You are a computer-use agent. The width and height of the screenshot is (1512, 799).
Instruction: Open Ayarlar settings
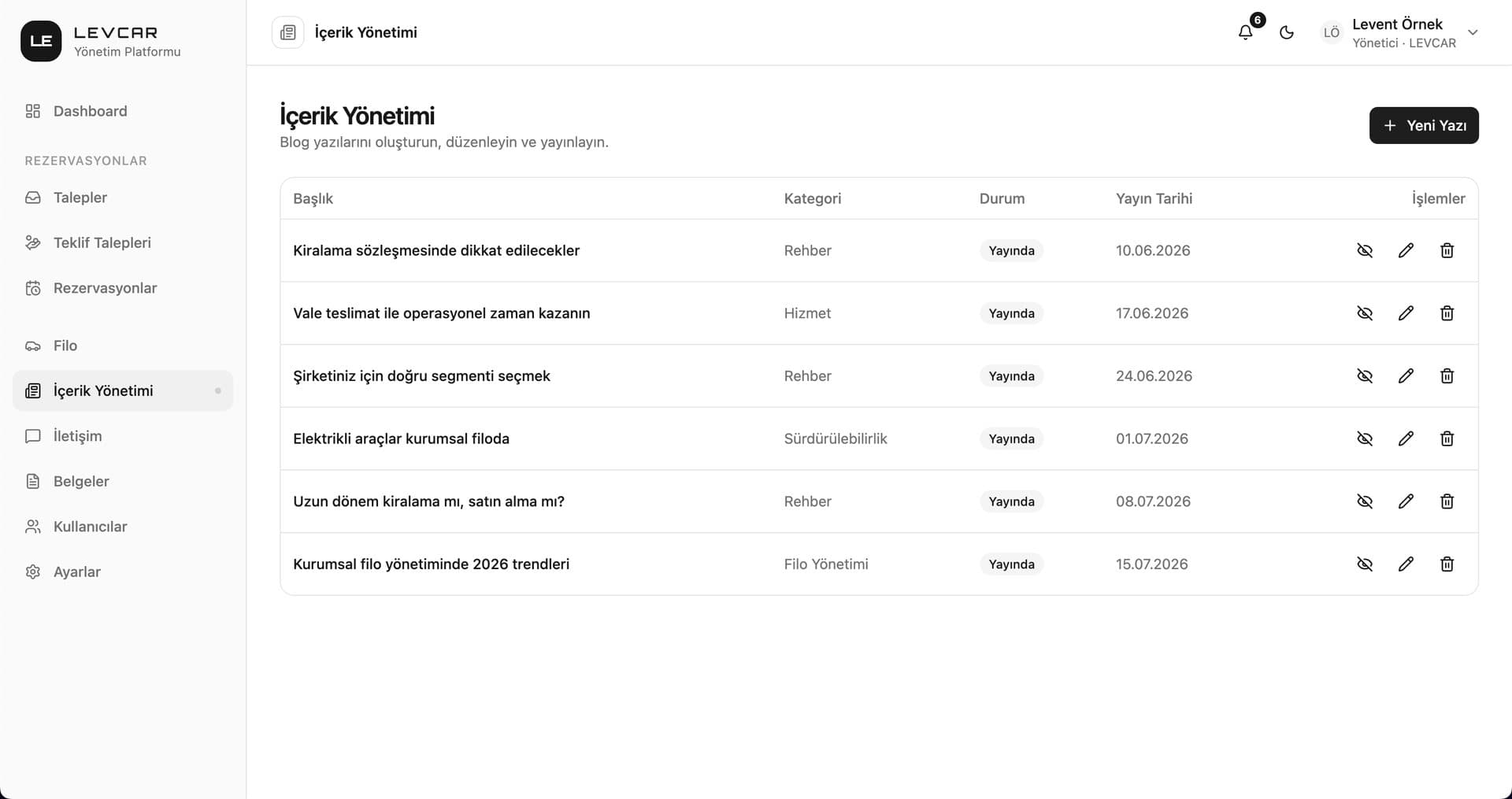123,572
